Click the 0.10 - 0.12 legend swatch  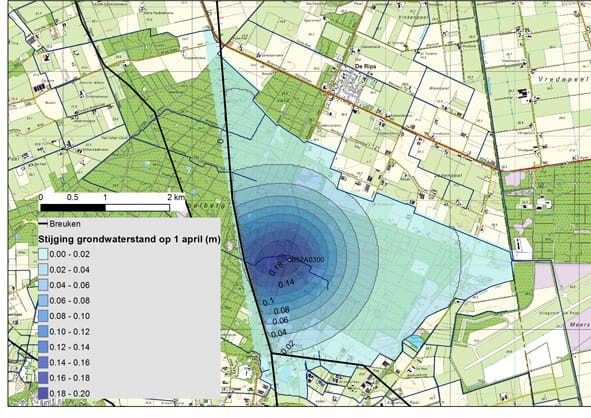(43, 331)
